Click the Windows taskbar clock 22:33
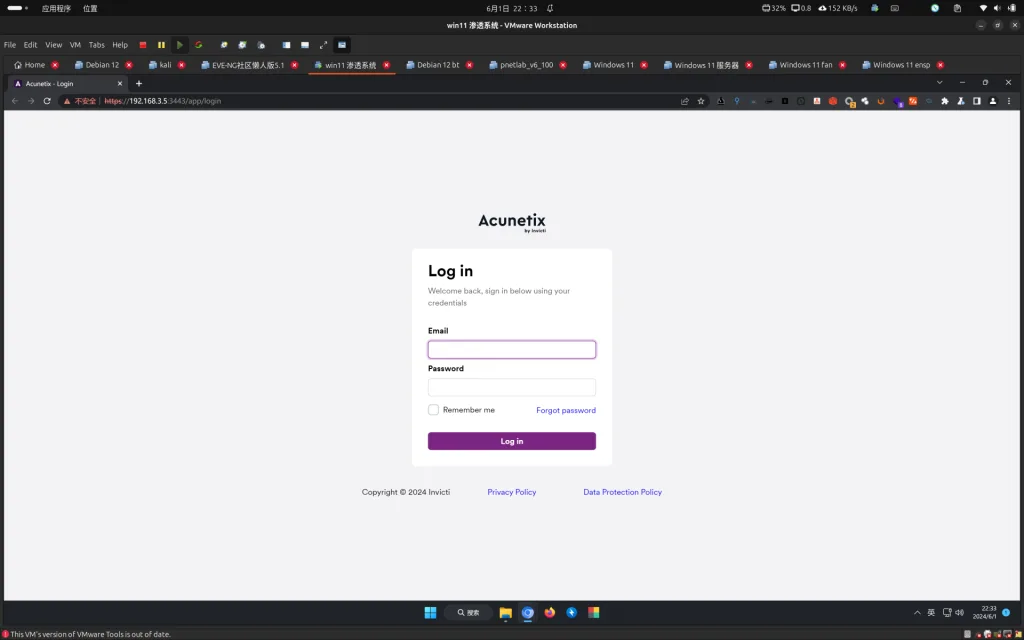Screen dimensions: 1024x640 point(984,613)
